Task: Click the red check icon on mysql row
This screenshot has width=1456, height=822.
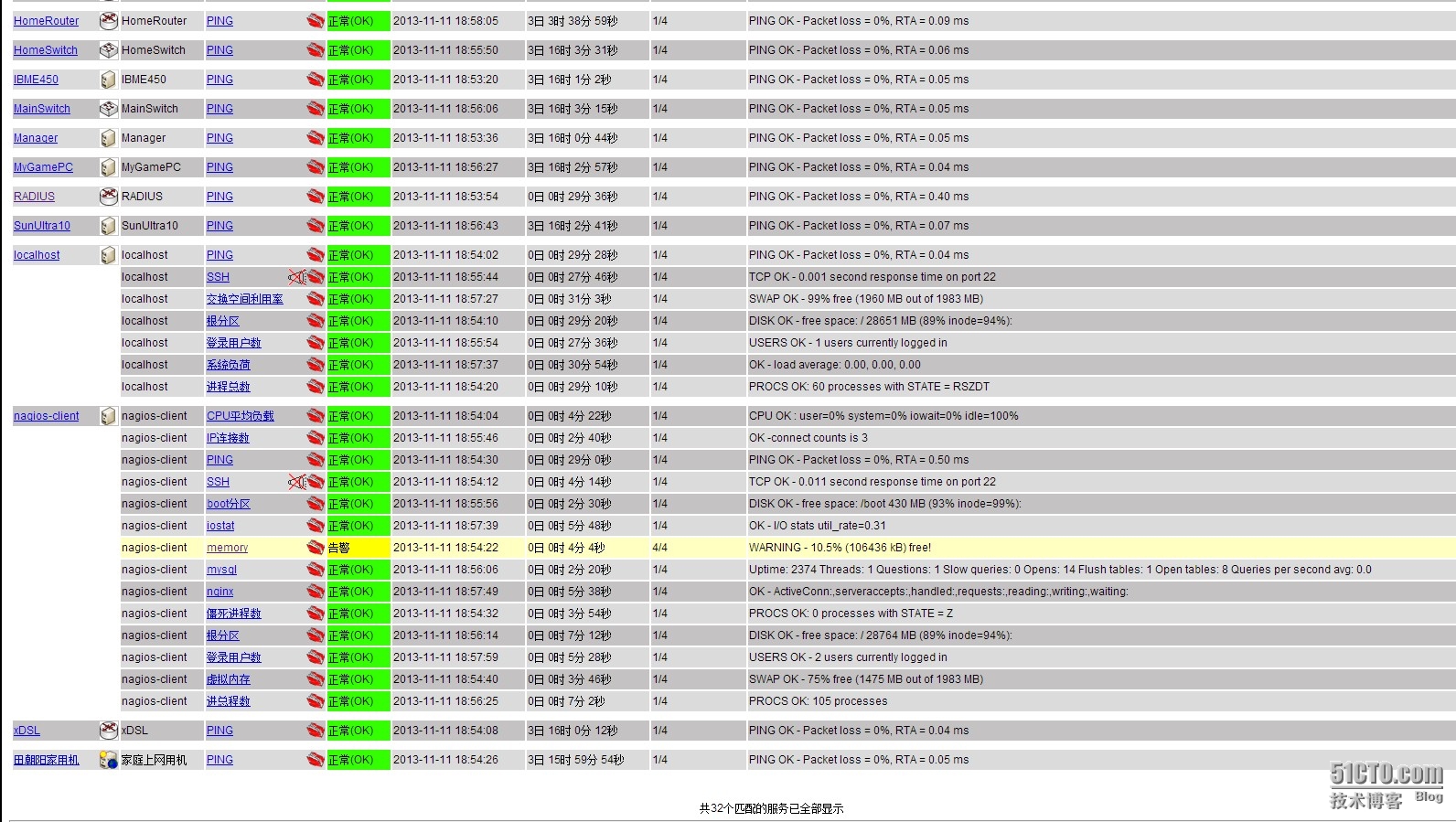Action: tap(316, 569)
